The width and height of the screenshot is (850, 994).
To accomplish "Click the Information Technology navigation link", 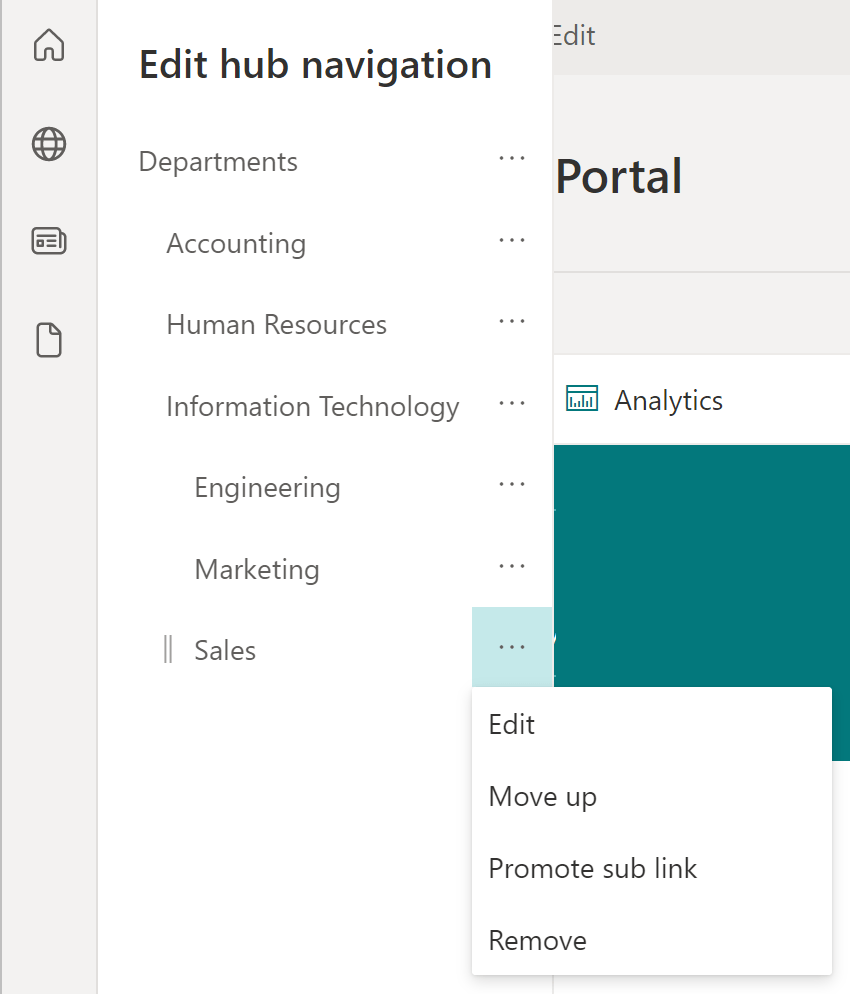I will click(x=312, y=407).
